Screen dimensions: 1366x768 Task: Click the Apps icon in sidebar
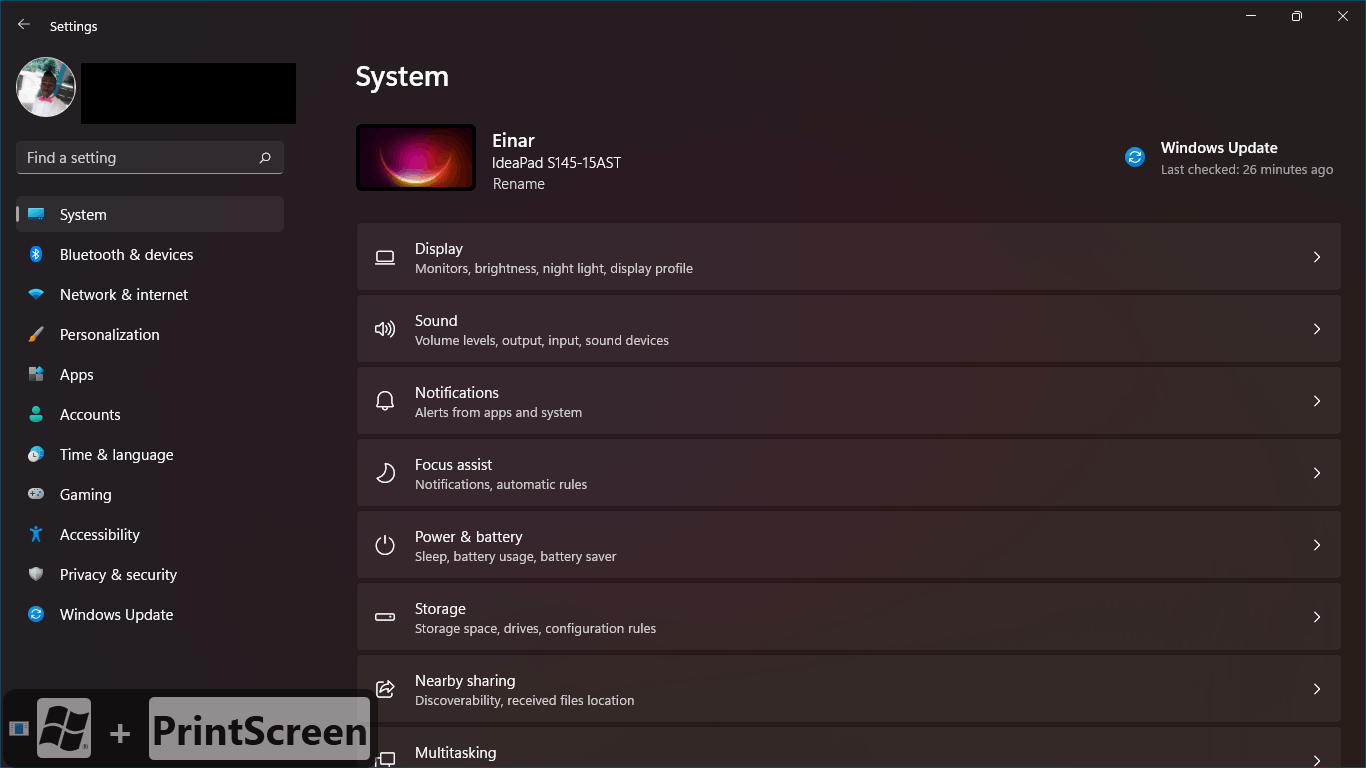[36, 374]
